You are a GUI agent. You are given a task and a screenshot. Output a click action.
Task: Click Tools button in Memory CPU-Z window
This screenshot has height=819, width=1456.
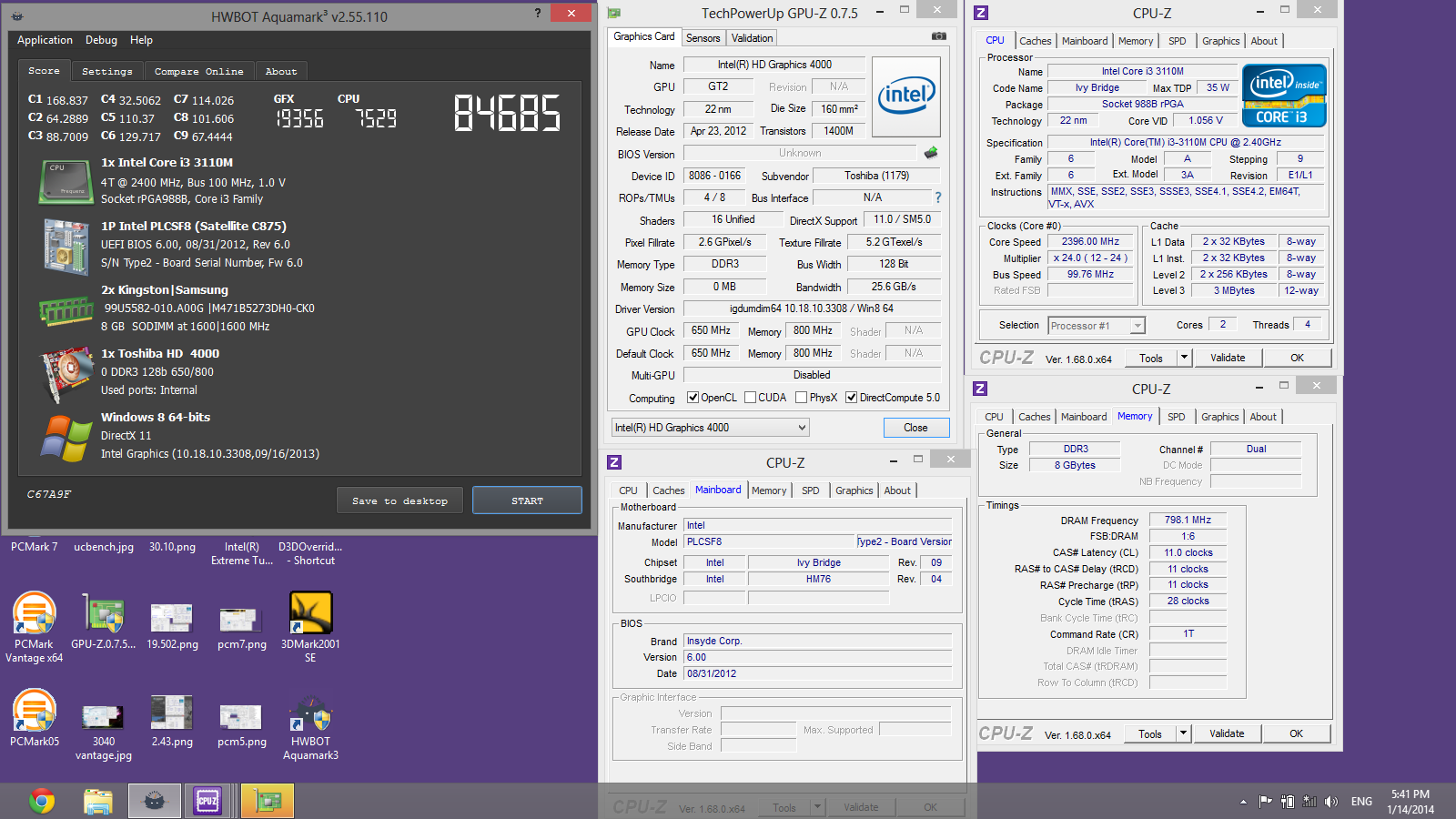point(1150,733)
